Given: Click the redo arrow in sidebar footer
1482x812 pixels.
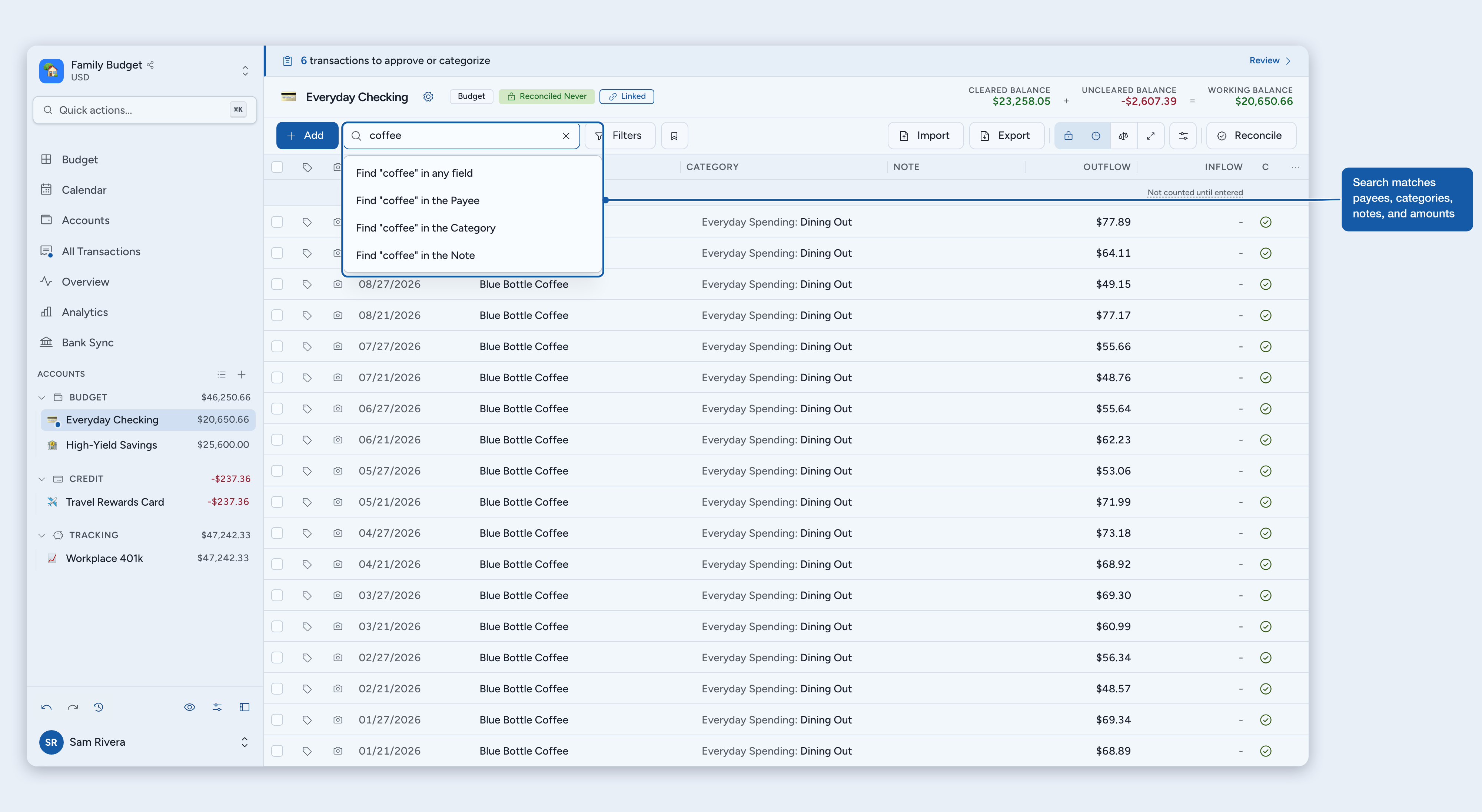Looking at the screenshot, I should (x=73, y=707).
